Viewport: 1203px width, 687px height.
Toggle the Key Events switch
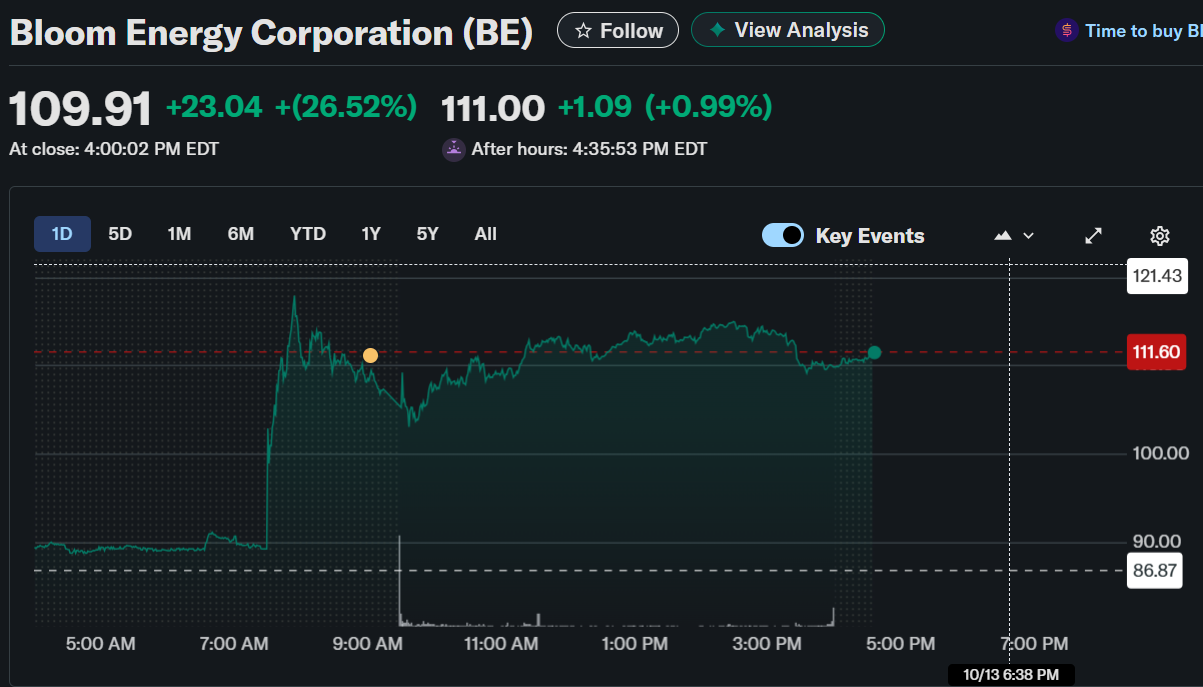(x=782, y=235)
